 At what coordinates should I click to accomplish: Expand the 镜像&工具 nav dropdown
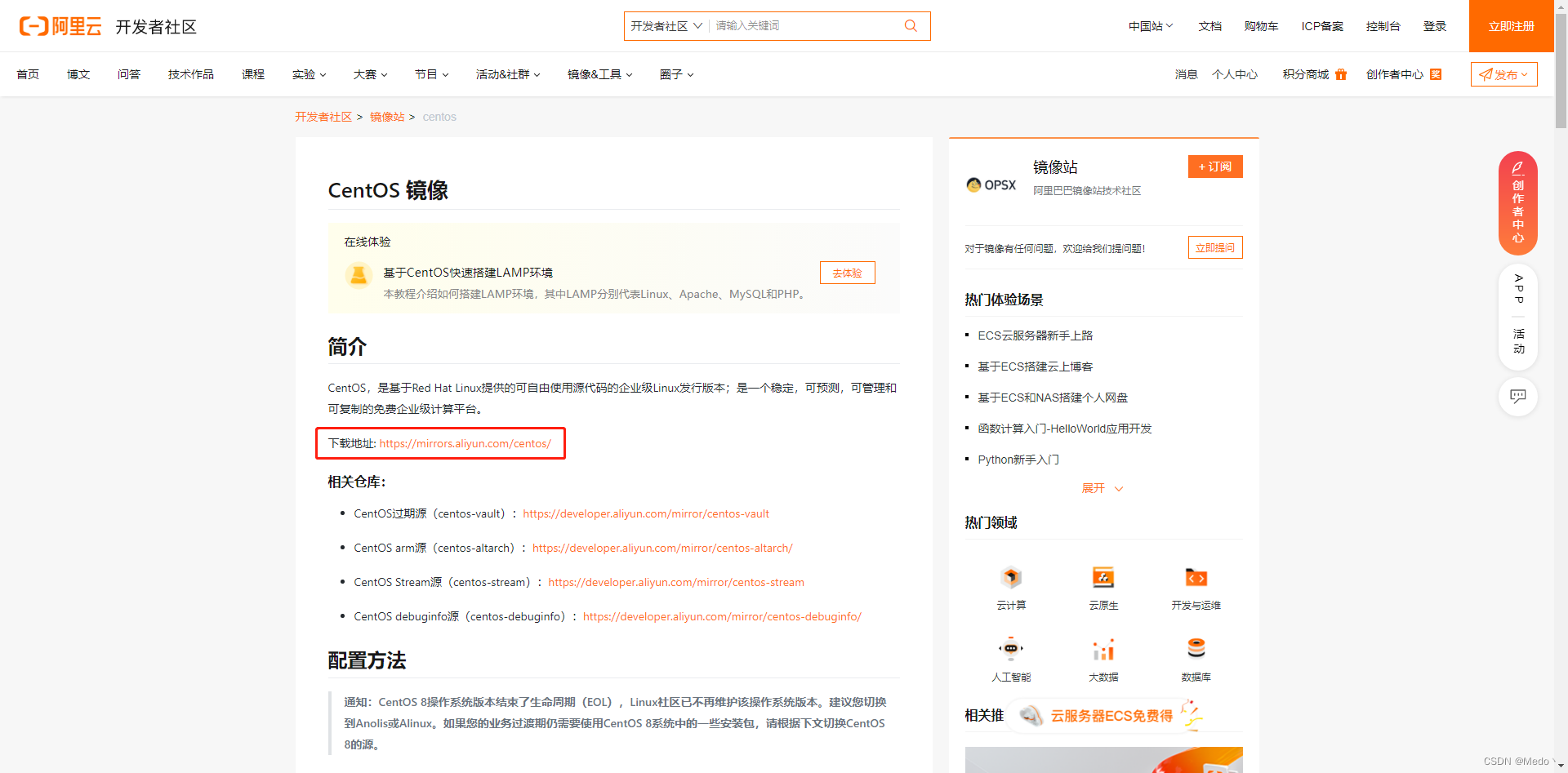pos(600,74)
